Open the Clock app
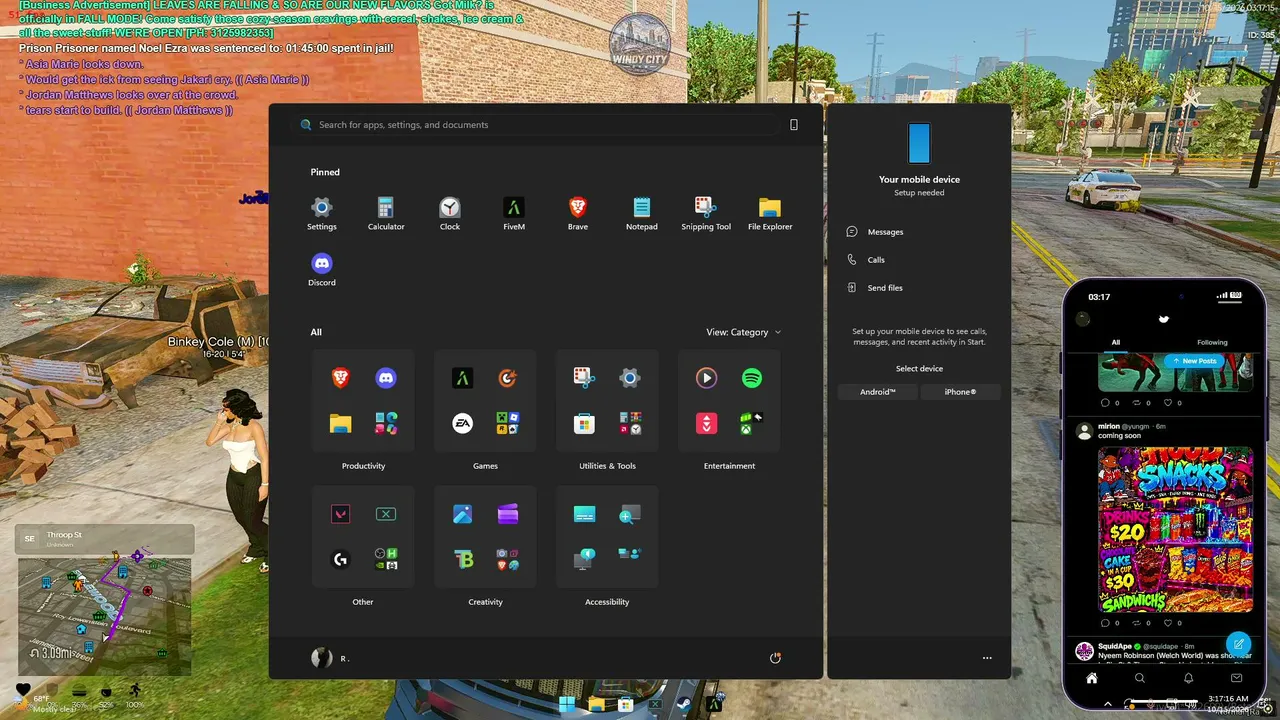Screen dimensions: 1280x720 (449, 213)
